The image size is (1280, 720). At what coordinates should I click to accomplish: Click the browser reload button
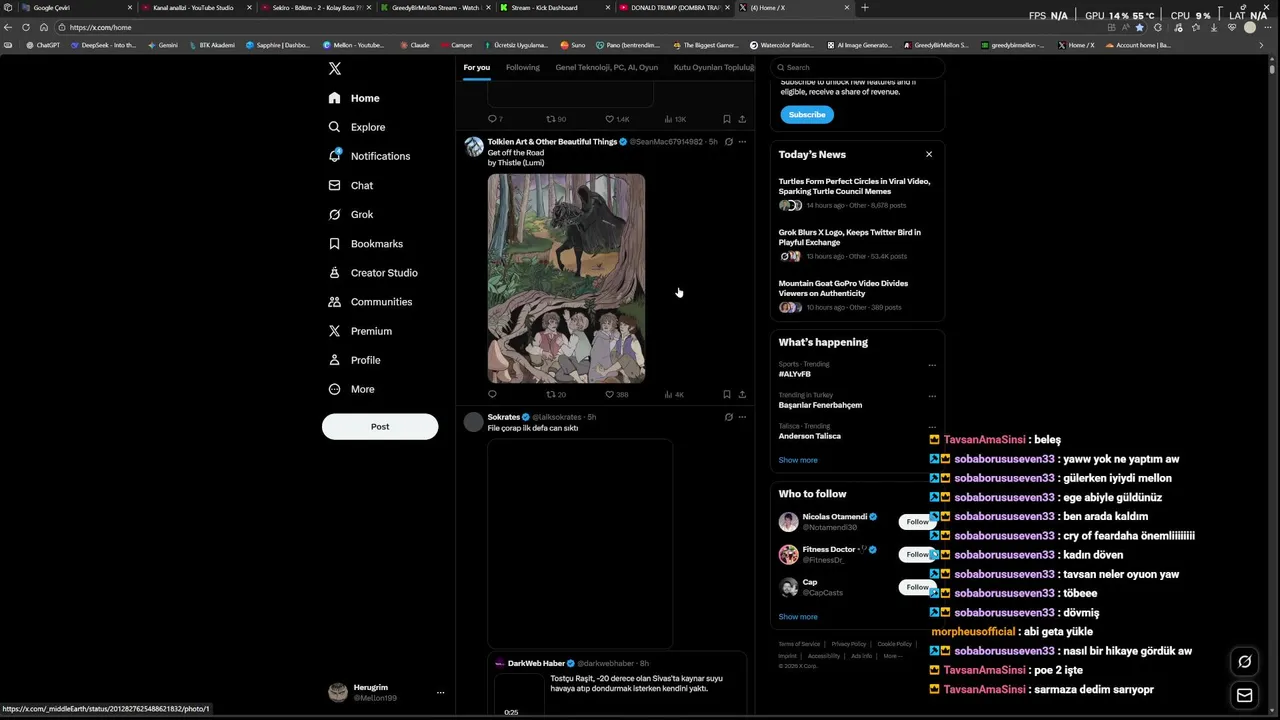[x=26, y=27]
